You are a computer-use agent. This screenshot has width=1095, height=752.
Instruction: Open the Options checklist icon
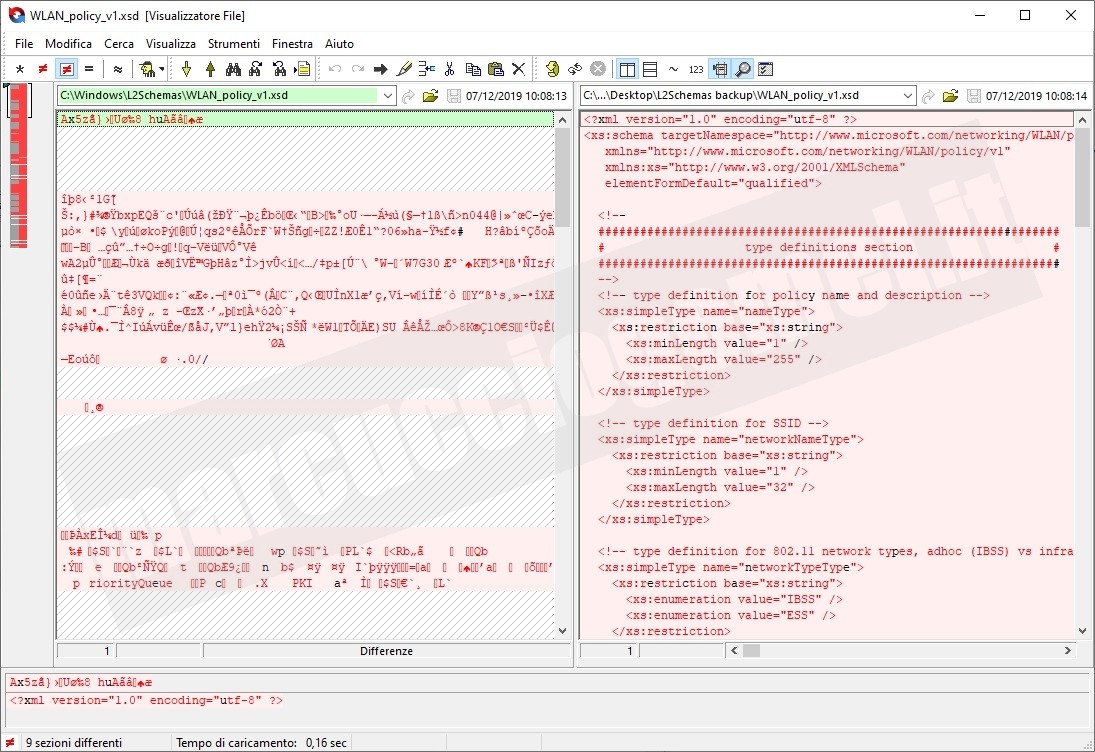coord(765,69)
